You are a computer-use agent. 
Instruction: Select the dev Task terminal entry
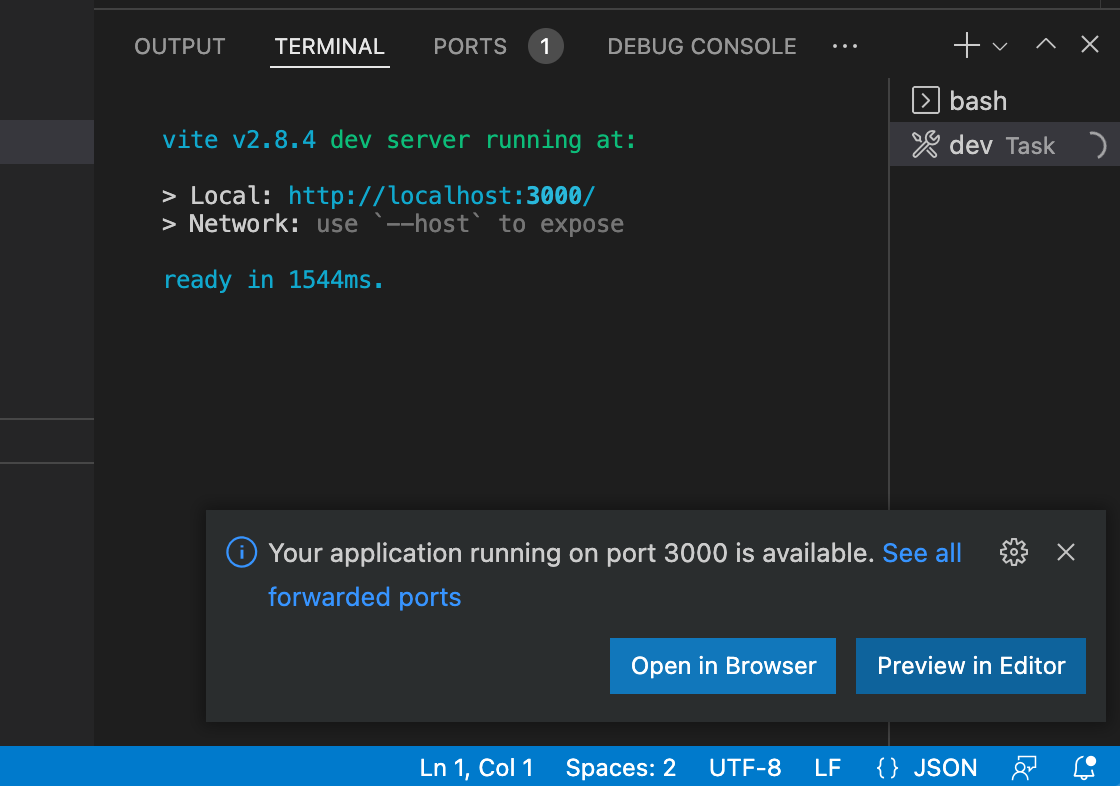tap(1004, 145)
